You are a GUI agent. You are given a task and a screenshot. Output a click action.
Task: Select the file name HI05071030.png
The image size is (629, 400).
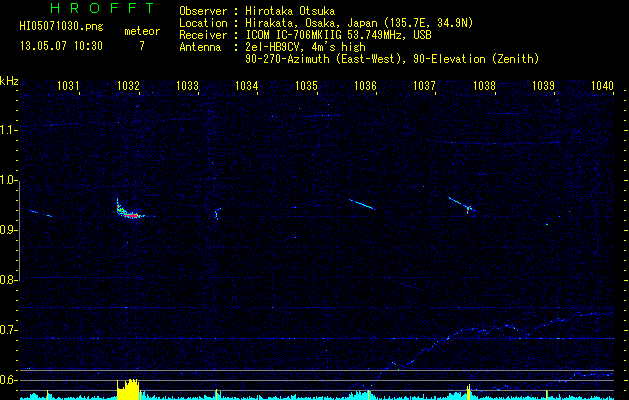[x=61, y=27]
